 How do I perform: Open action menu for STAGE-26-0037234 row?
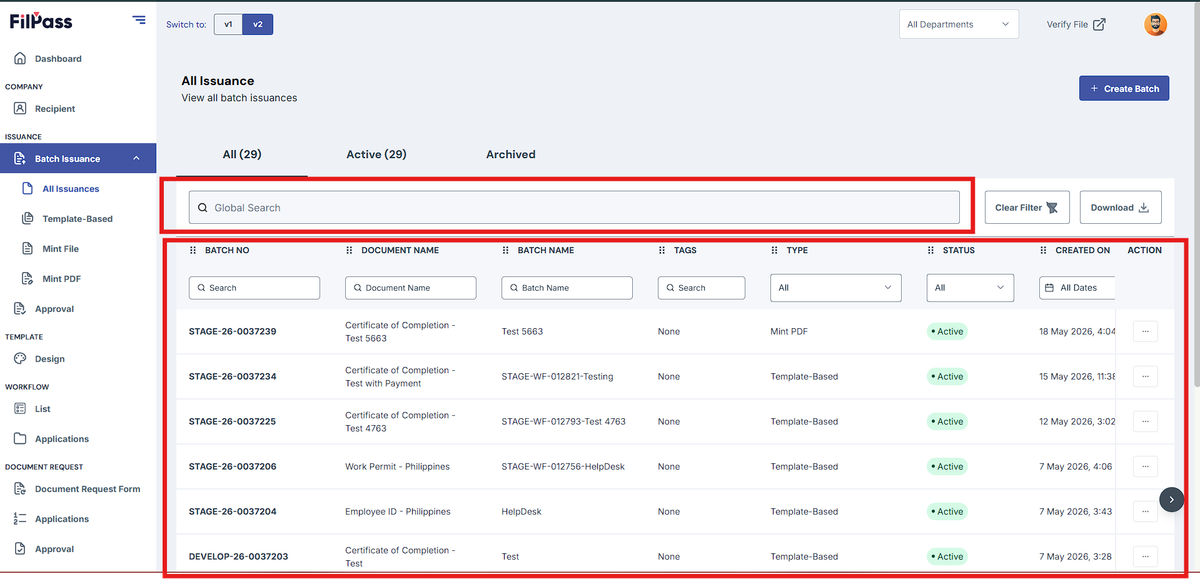coord(1145,377)
